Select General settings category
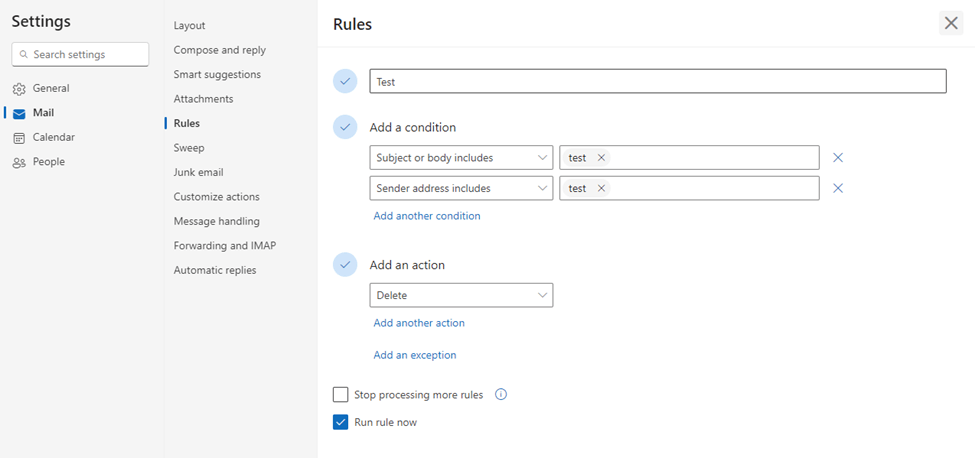This screenshot has height=458, width=975. click(51, 88)
